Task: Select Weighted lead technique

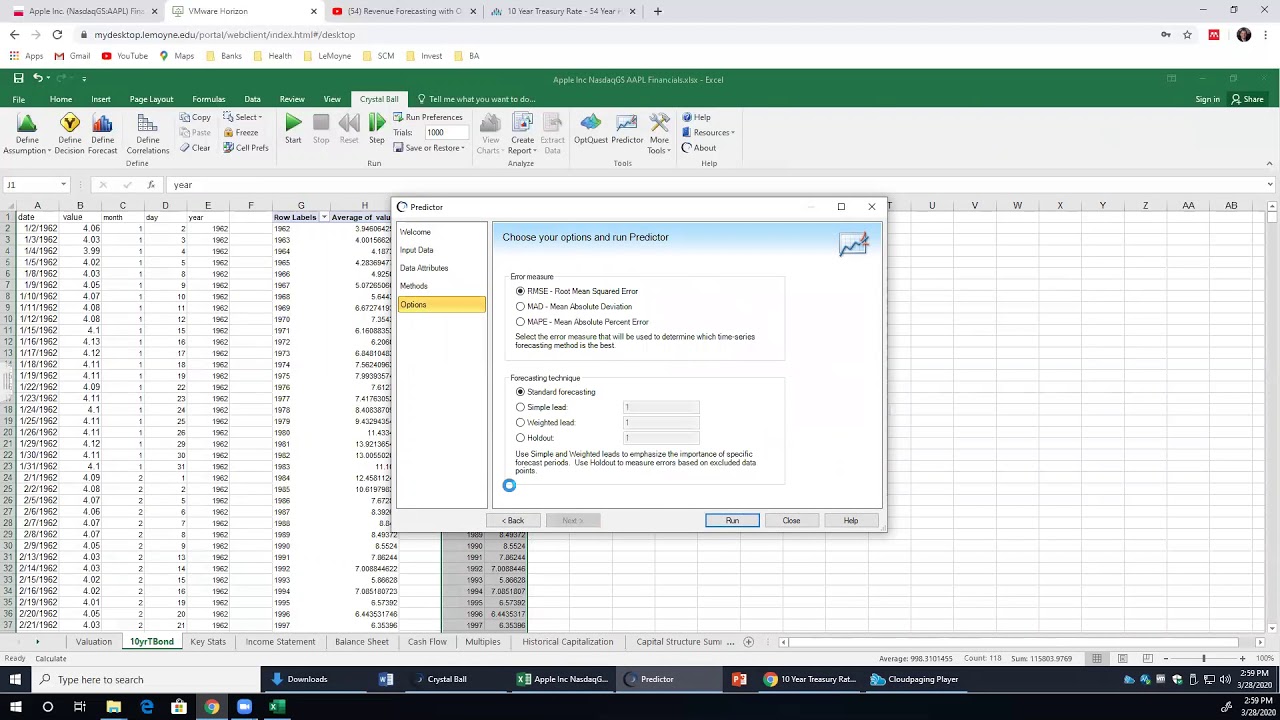Action: click(520, 422)
